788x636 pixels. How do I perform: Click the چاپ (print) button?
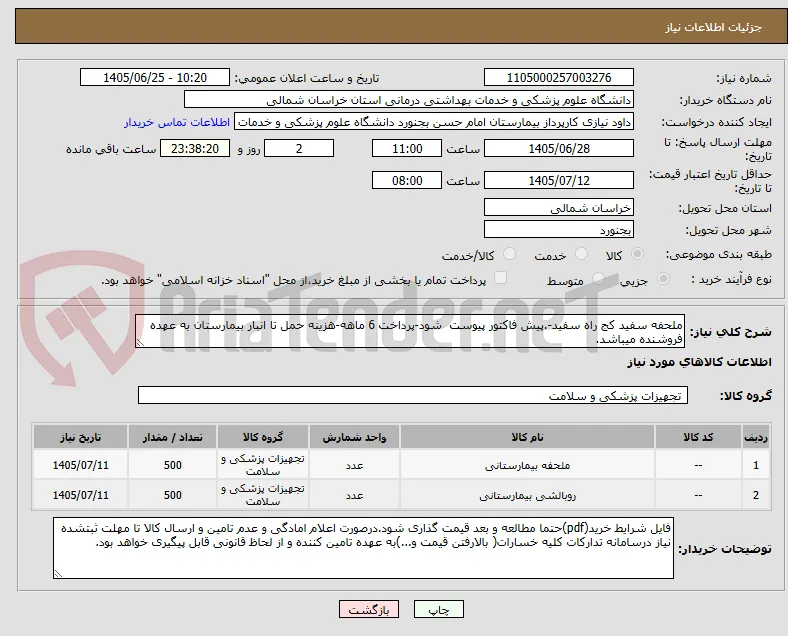click(x=439, y=609)
